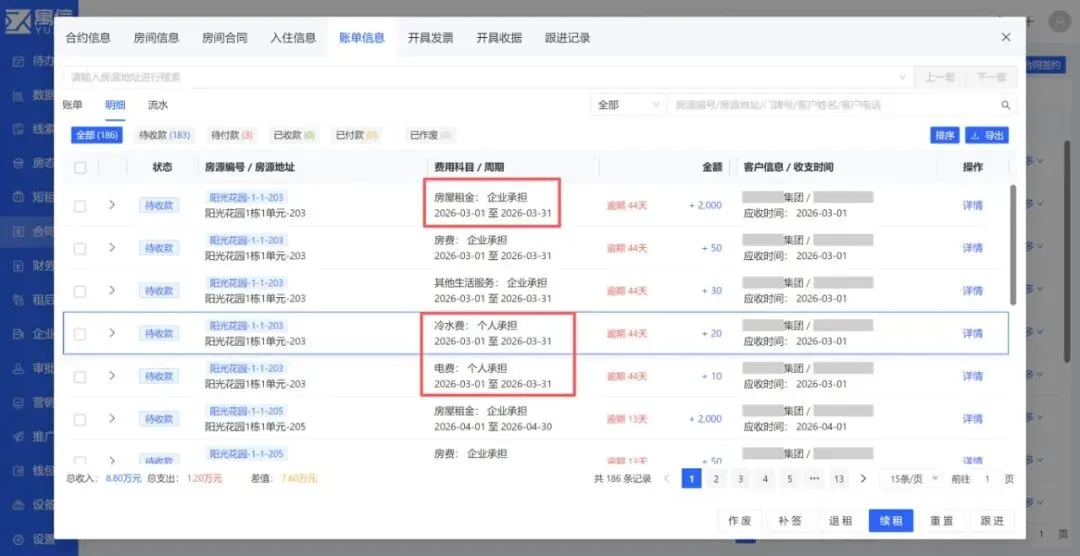Switch to the 入住信息 tab
Screen dimensions: 1080x556
tap(293, 38)
